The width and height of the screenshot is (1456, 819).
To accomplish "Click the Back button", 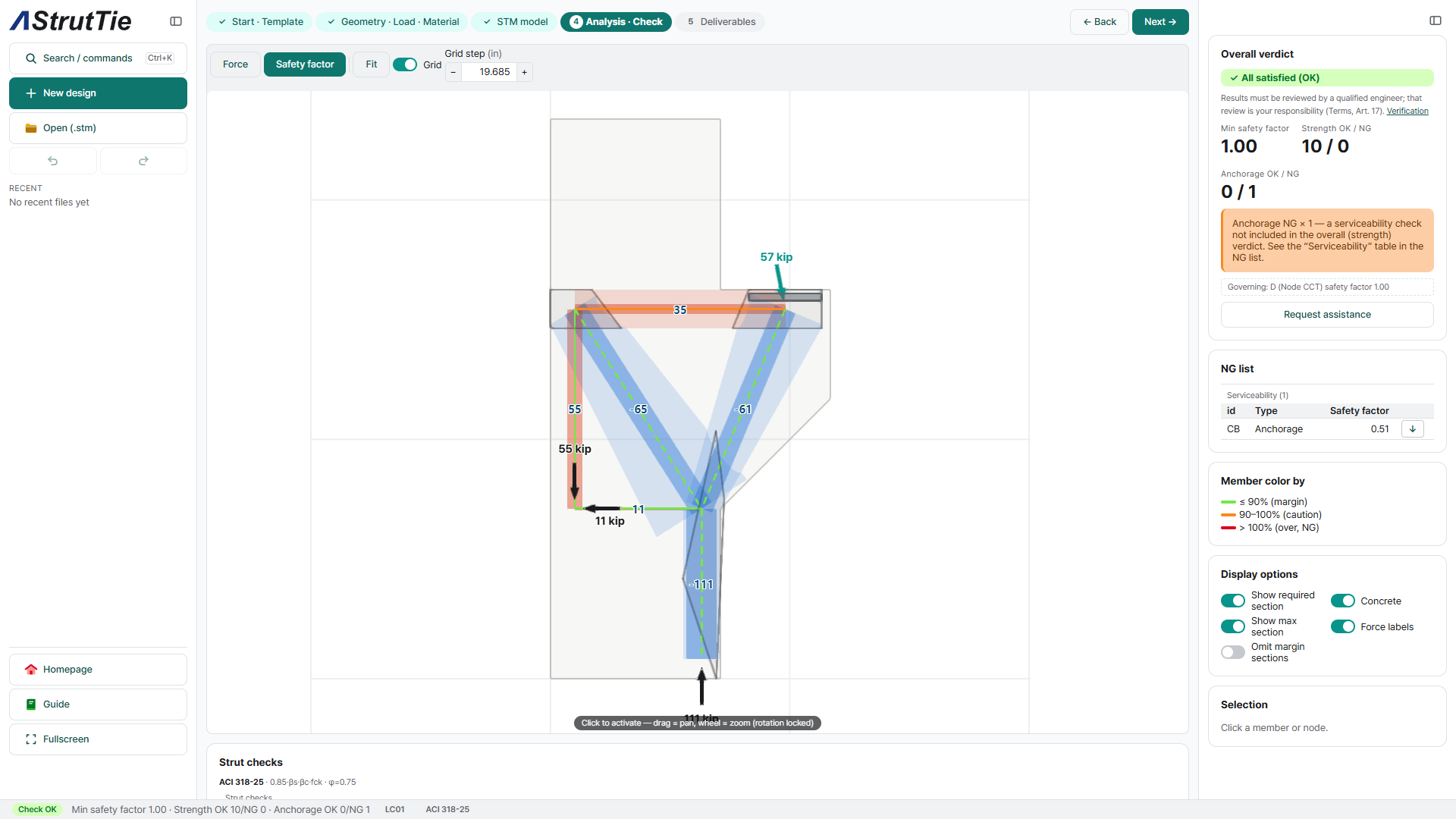I will [1100, 22].
